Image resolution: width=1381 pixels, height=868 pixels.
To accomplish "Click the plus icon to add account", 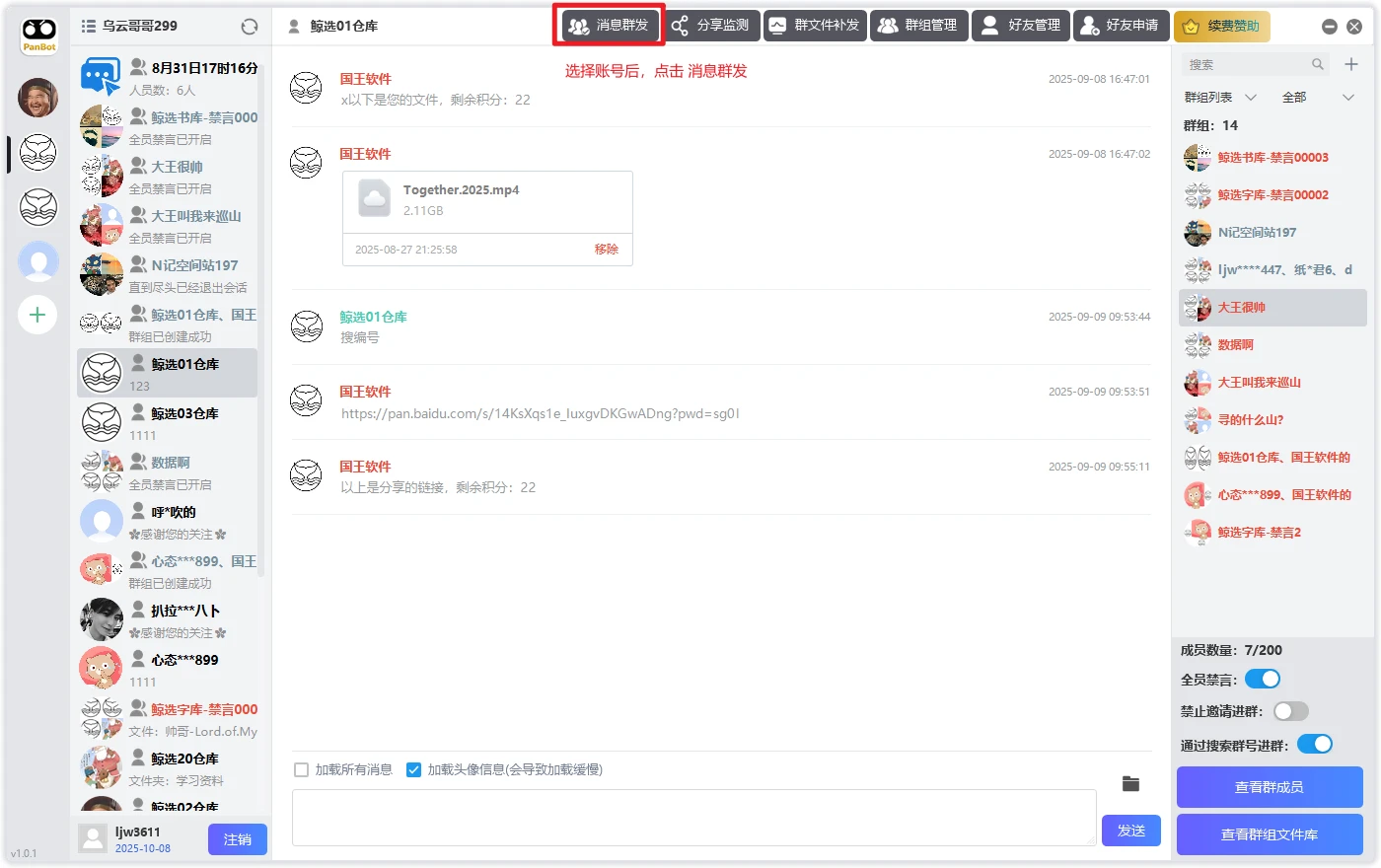I will [x=37, y=315].
